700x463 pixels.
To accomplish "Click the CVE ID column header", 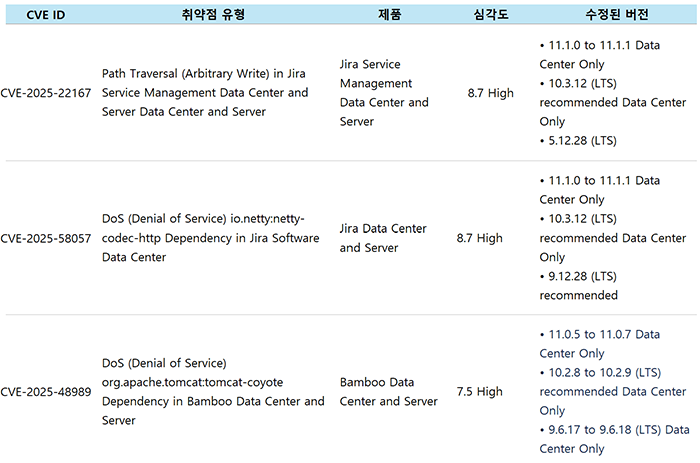I will click(45, 15).
